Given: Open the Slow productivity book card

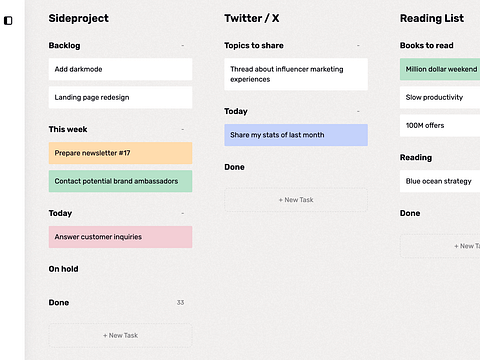Looking at the screenshot, I should 440,97.
